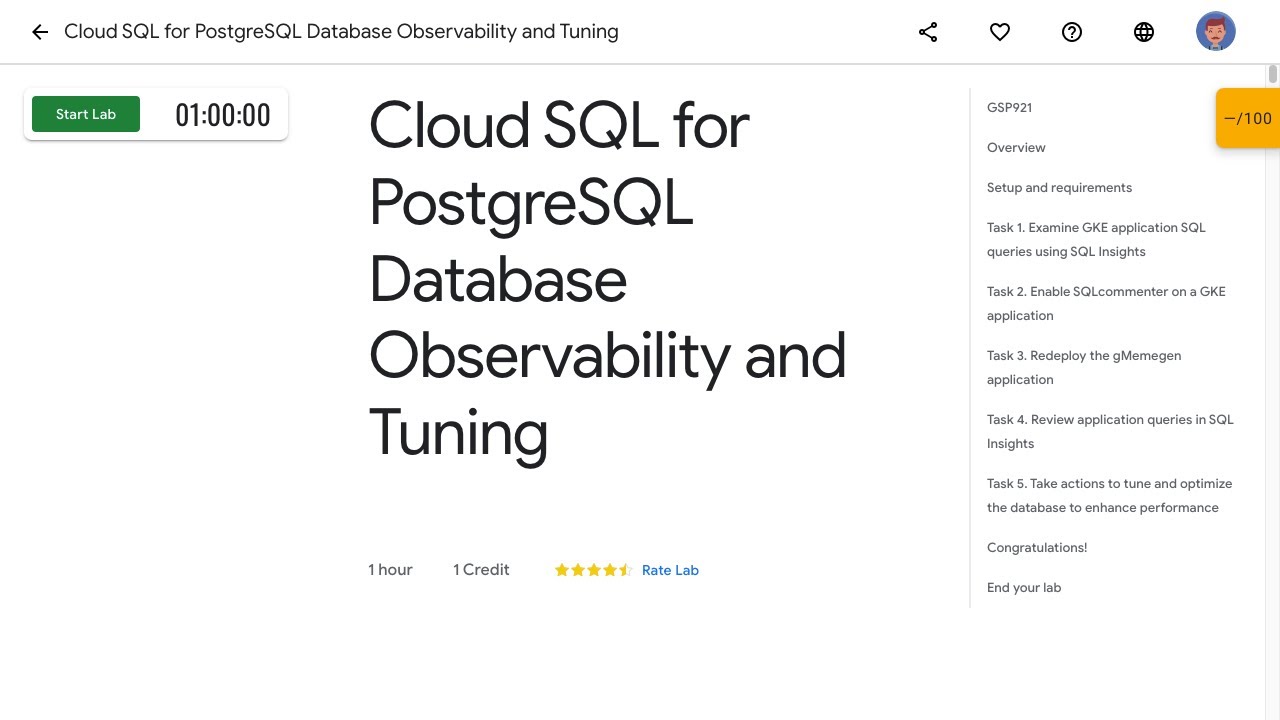The height and width of the screenshot is (720, 1280).
Task: Click the Rate Lab link
Action: click(670, 570)
